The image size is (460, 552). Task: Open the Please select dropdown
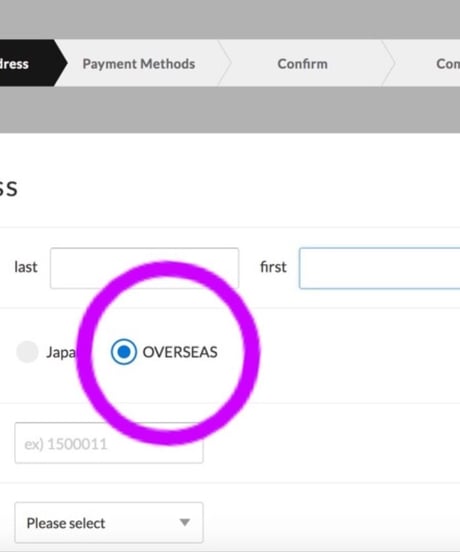pyautogui.click(x=109, y=523)
